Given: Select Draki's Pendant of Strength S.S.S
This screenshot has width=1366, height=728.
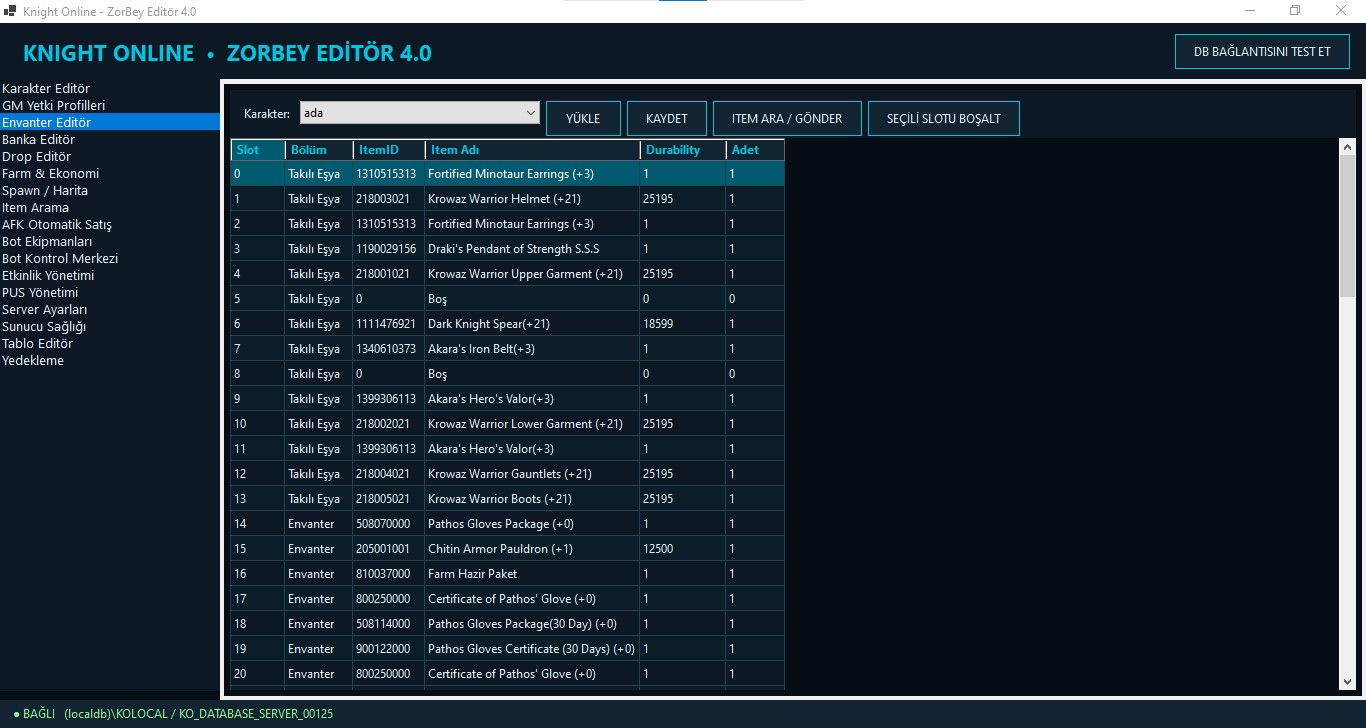Looking at the screenshot, I should coord(508,249).
